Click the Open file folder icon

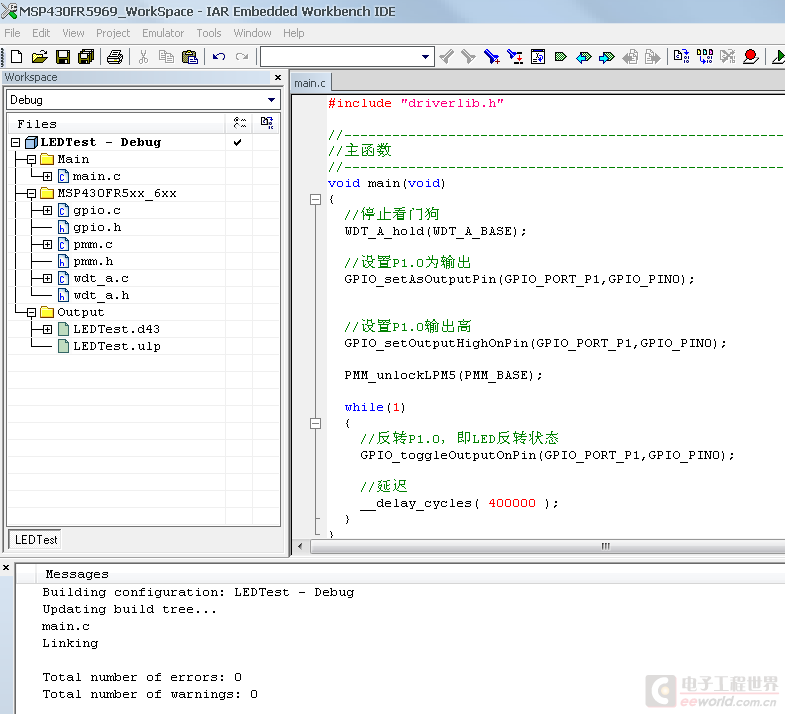[40, 57]
